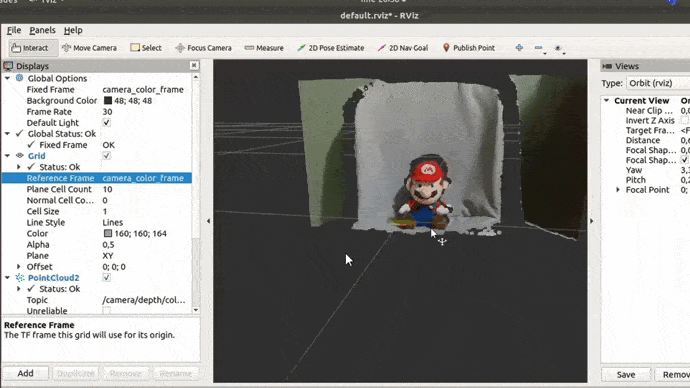The width and height of the screenshot is (690, 388).
Task: Choose the Focus Camera tool
Action: click(x=203, y=48)
